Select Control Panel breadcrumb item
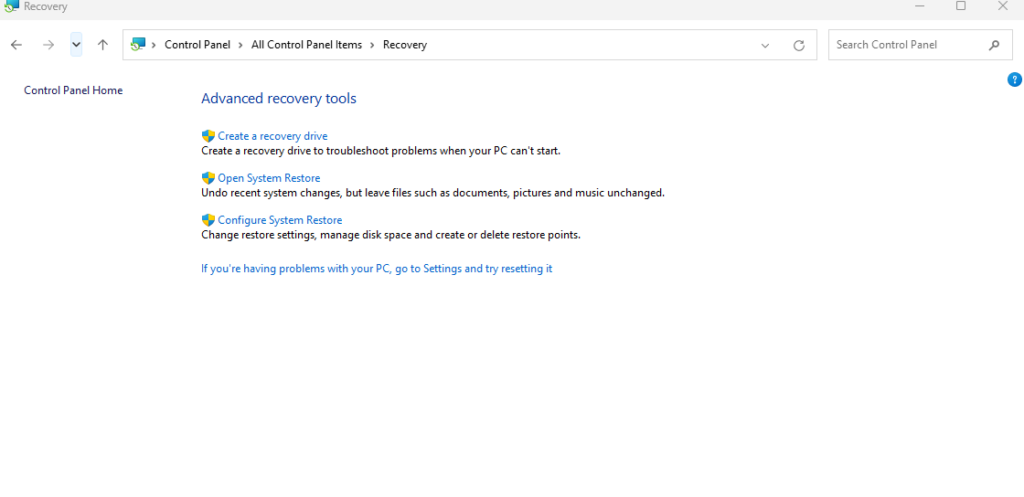The height and width of the screenshot is (497, 1024). 197,45
